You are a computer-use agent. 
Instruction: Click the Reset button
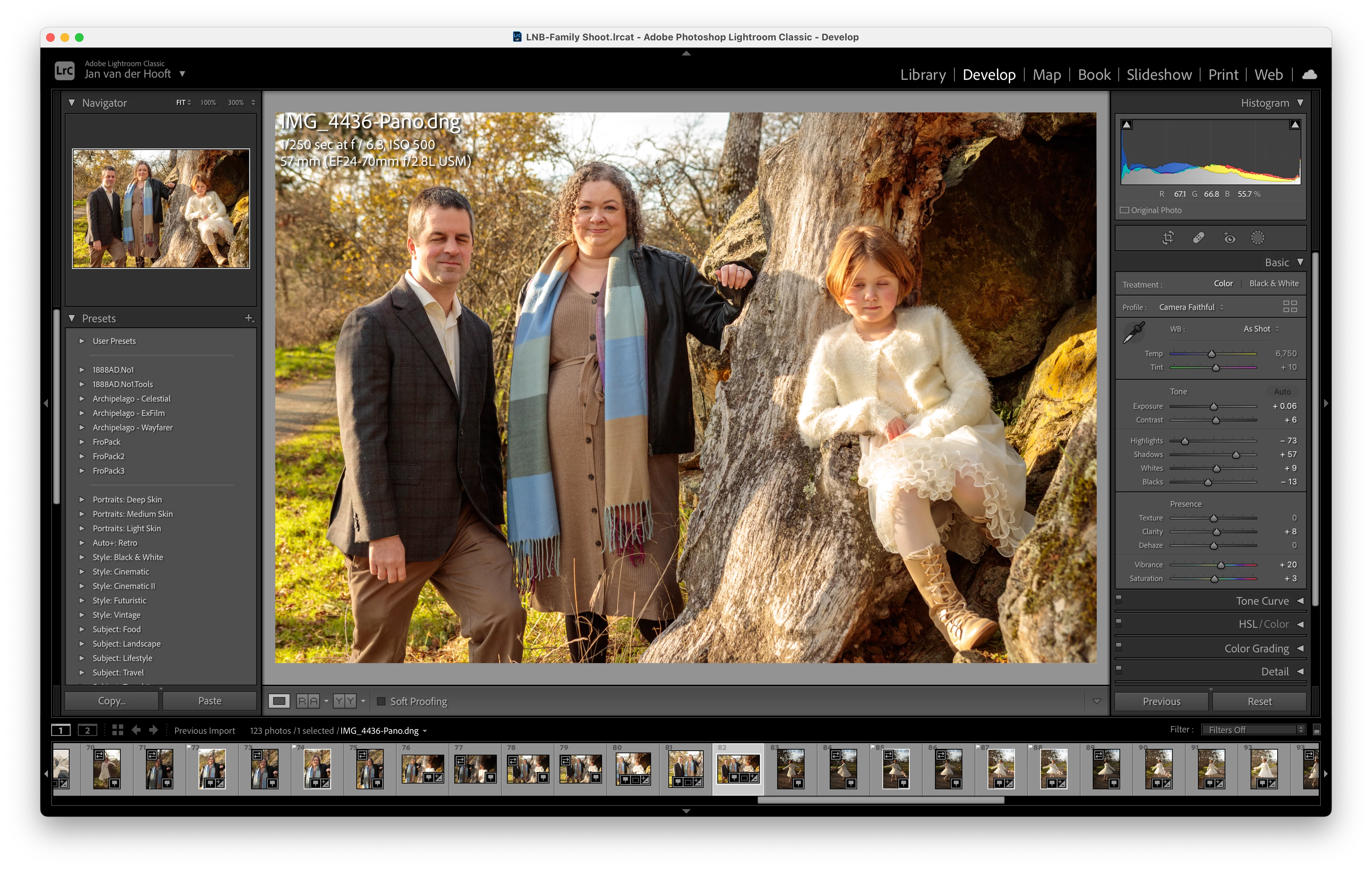1259,701
